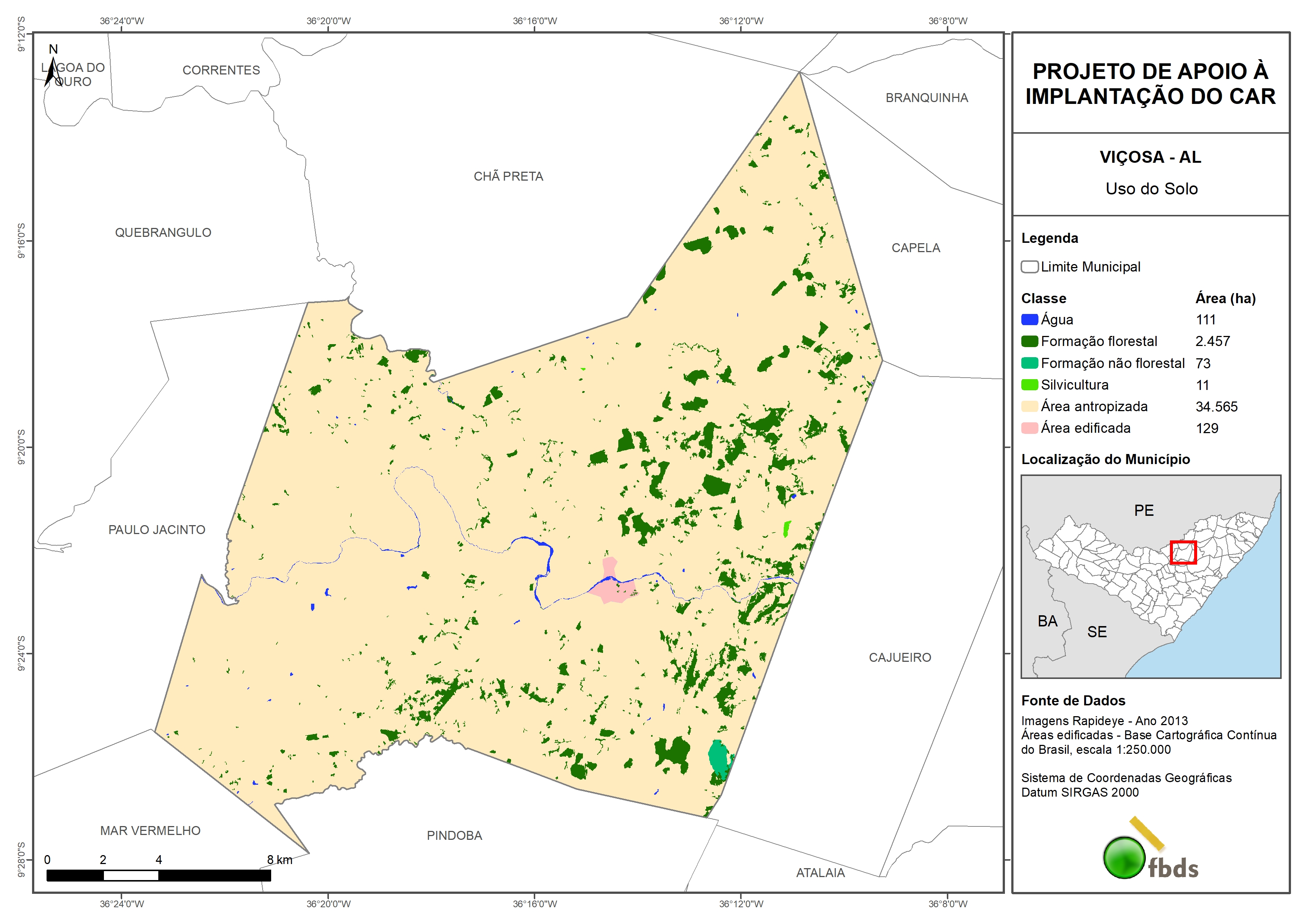The image size is (1307, 924).
Task: Click the north arrow compass icon
Action: click(x=52, y=72)
